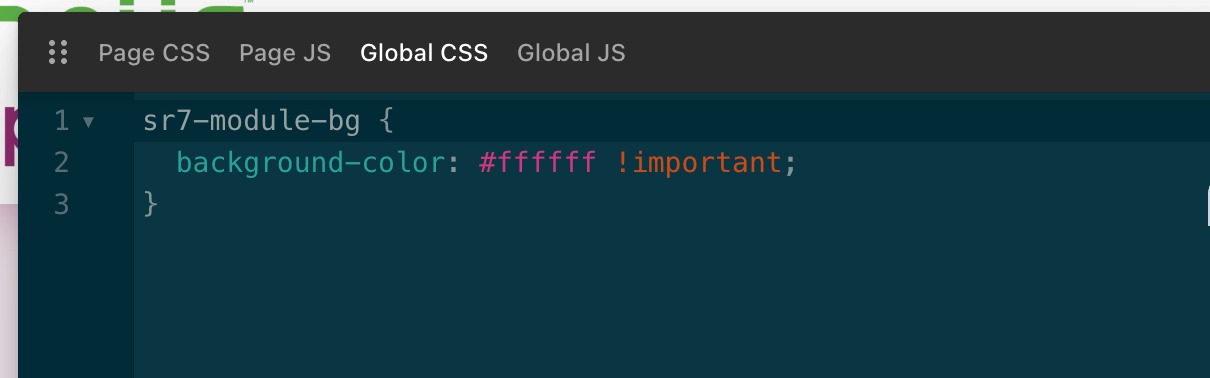Collapse the code fold arrow on line 1
The width and height of the screenshot is (1210, 378).
coord(88,122)
